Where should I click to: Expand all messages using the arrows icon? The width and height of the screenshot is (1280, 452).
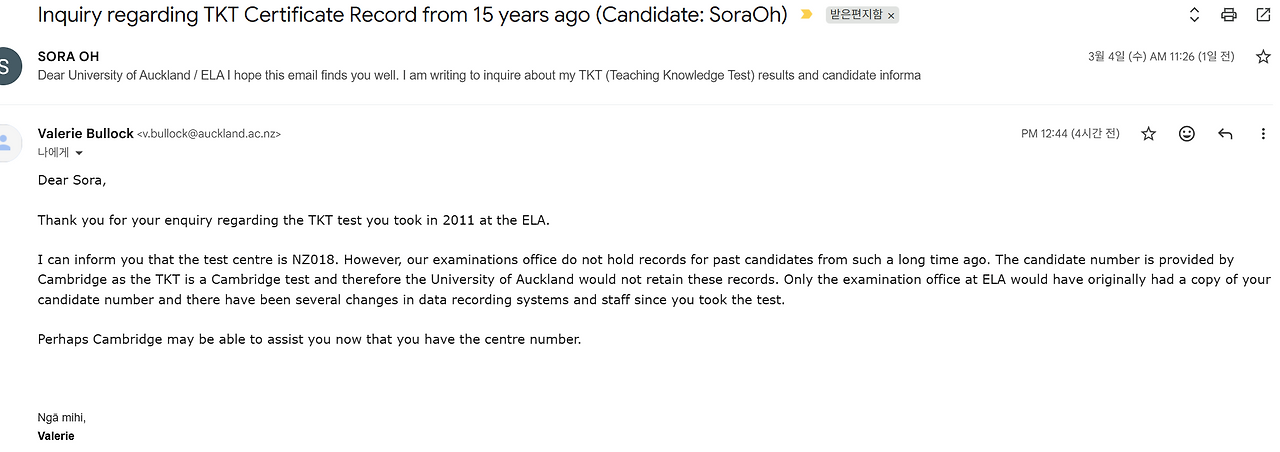(1194, 15)
